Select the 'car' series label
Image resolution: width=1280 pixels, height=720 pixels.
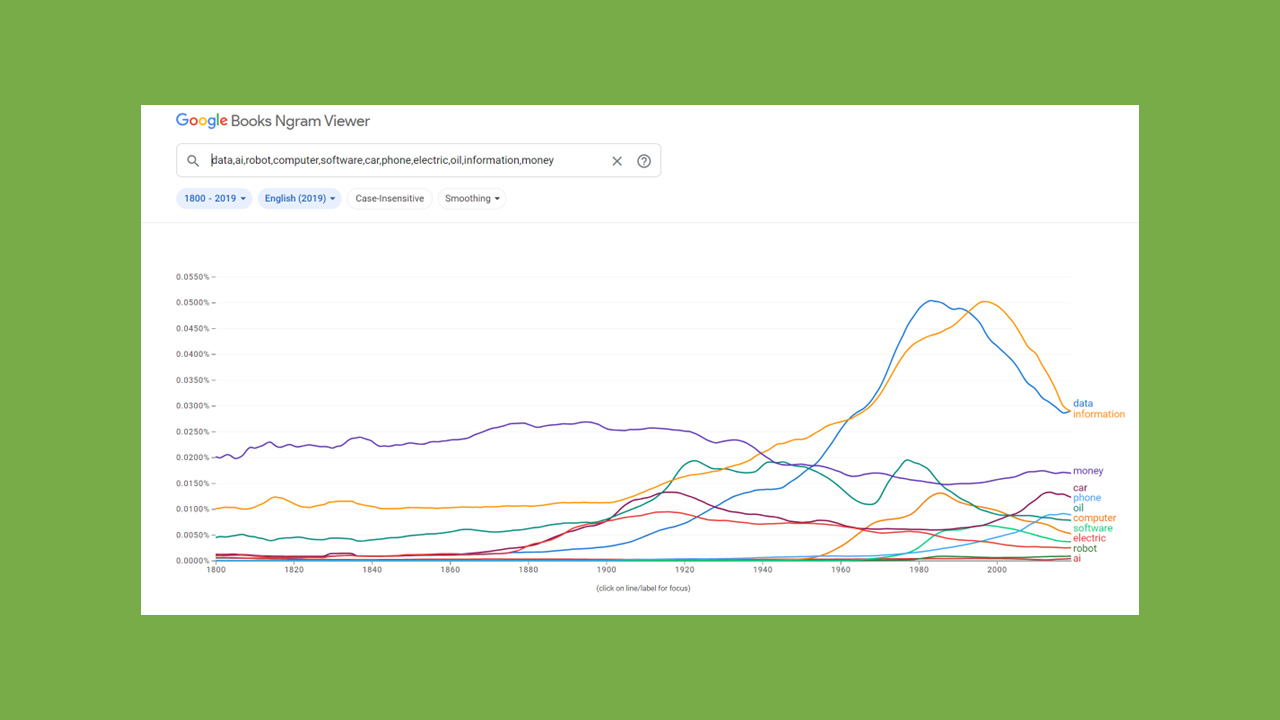click(1080, 488)
